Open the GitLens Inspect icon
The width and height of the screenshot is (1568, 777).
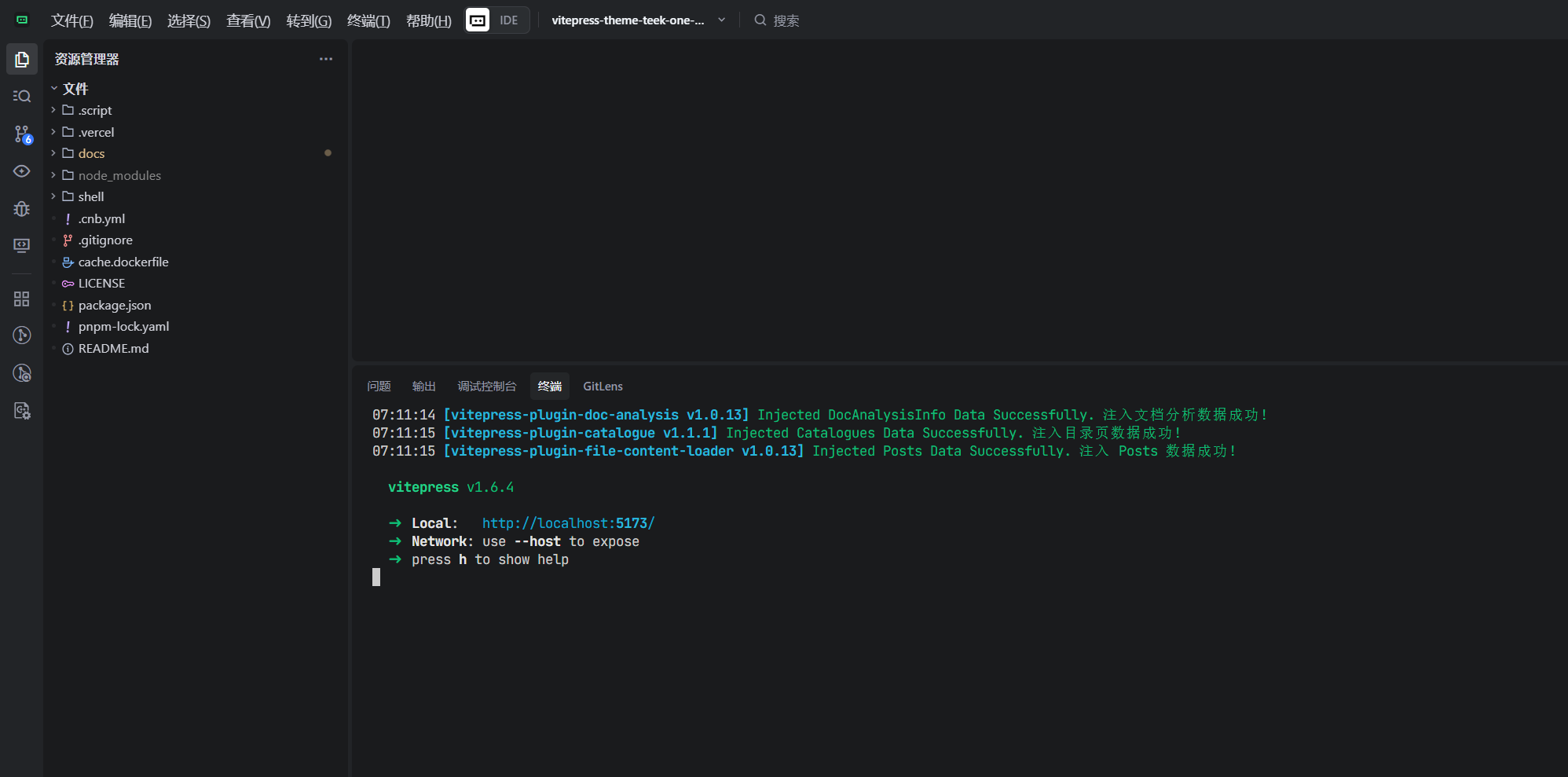(x=22, y=373)
